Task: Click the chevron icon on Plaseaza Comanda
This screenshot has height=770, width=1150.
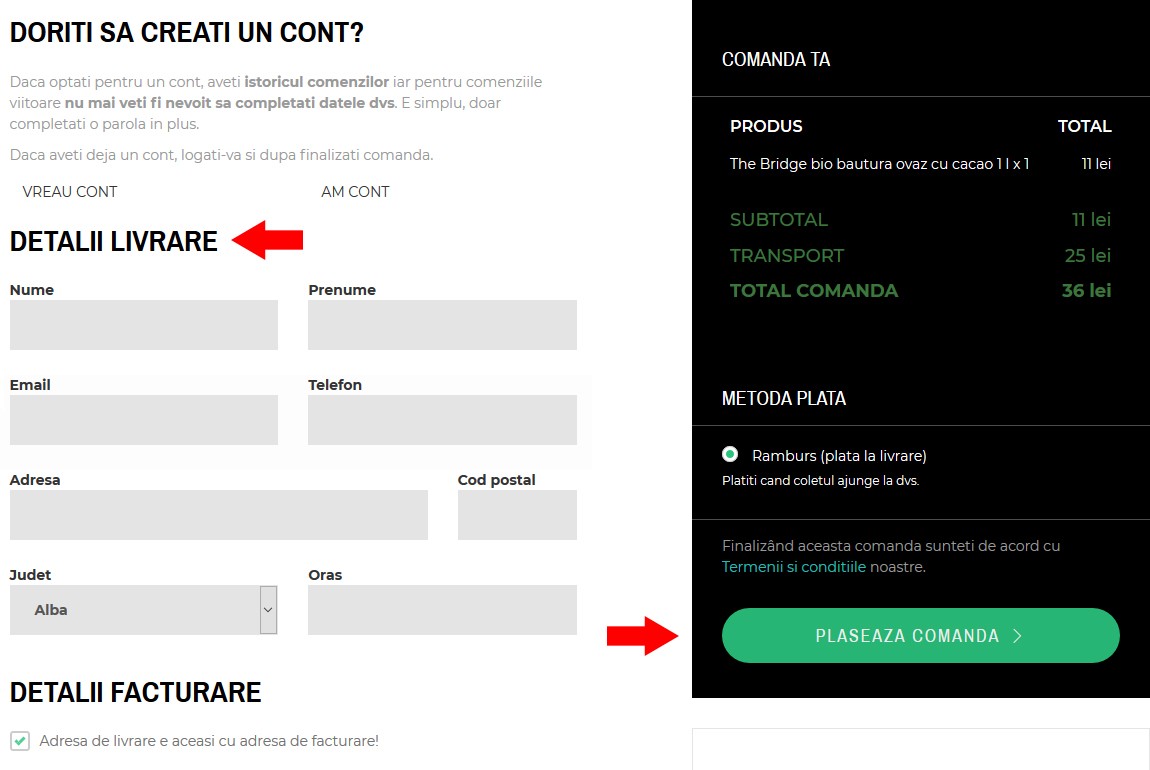Action: [x=1017, y=636]
